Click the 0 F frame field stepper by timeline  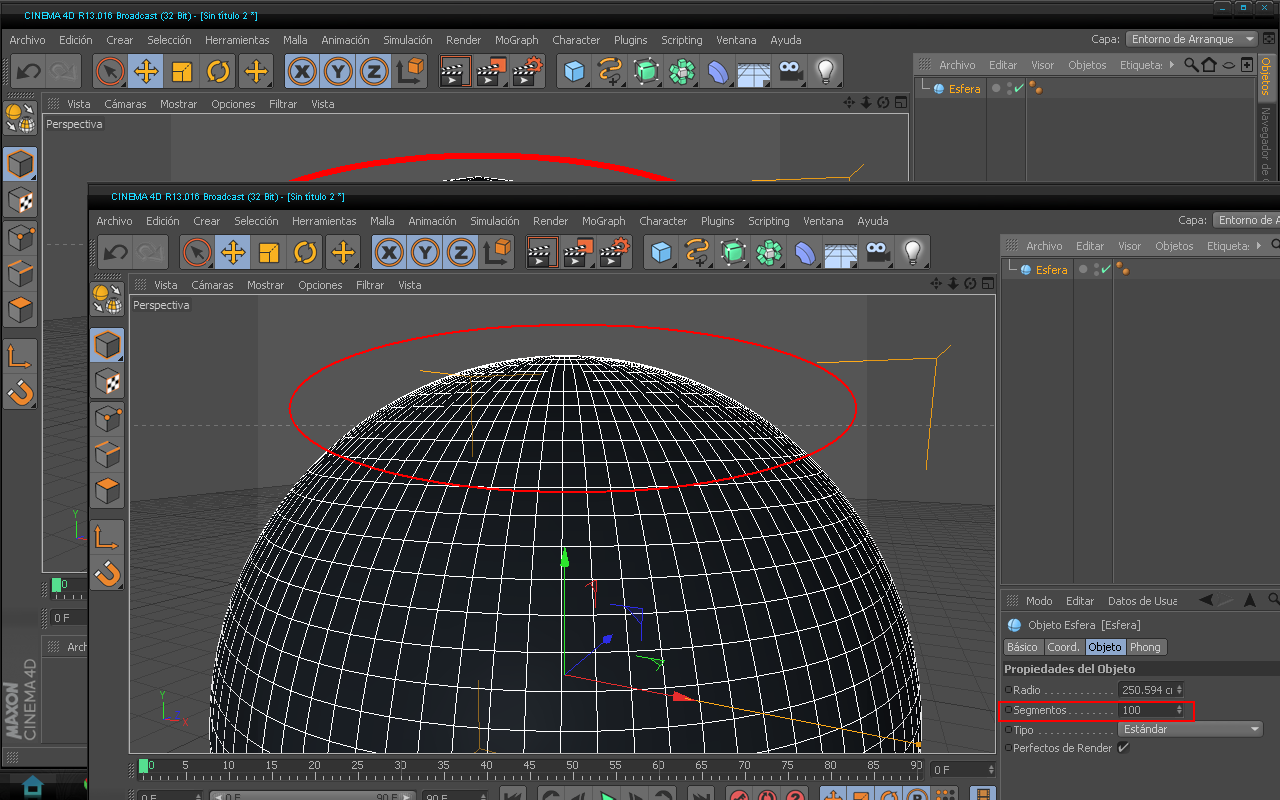pos(991,769)
